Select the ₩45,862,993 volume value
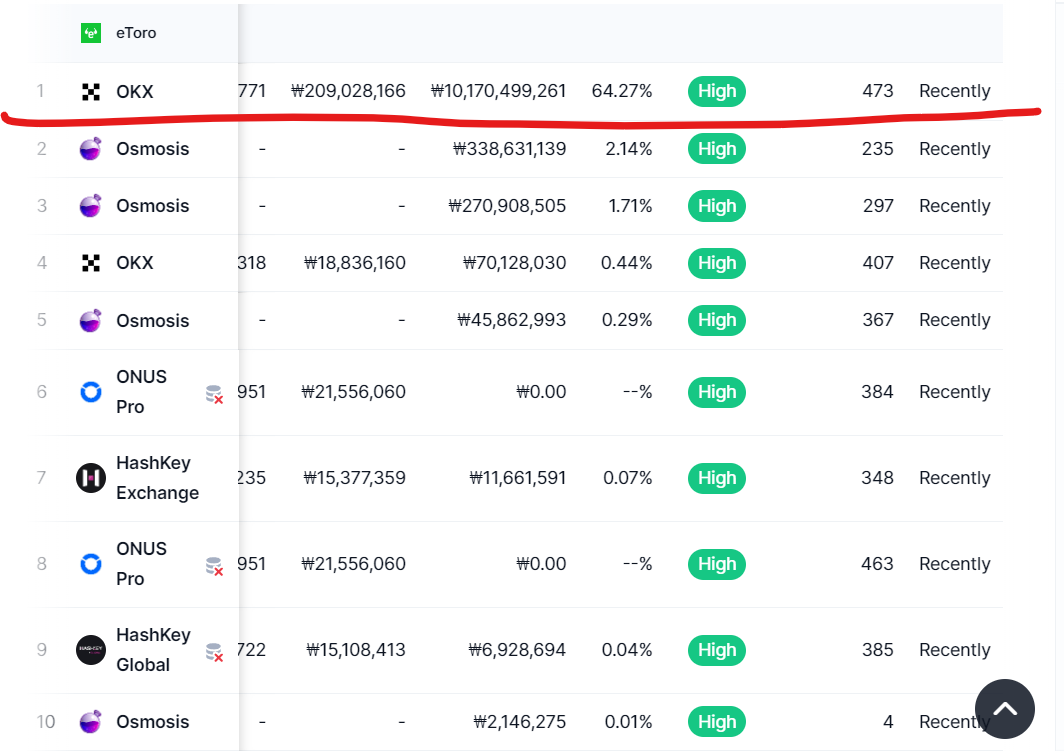1064x751 pixels. (512, 320)
